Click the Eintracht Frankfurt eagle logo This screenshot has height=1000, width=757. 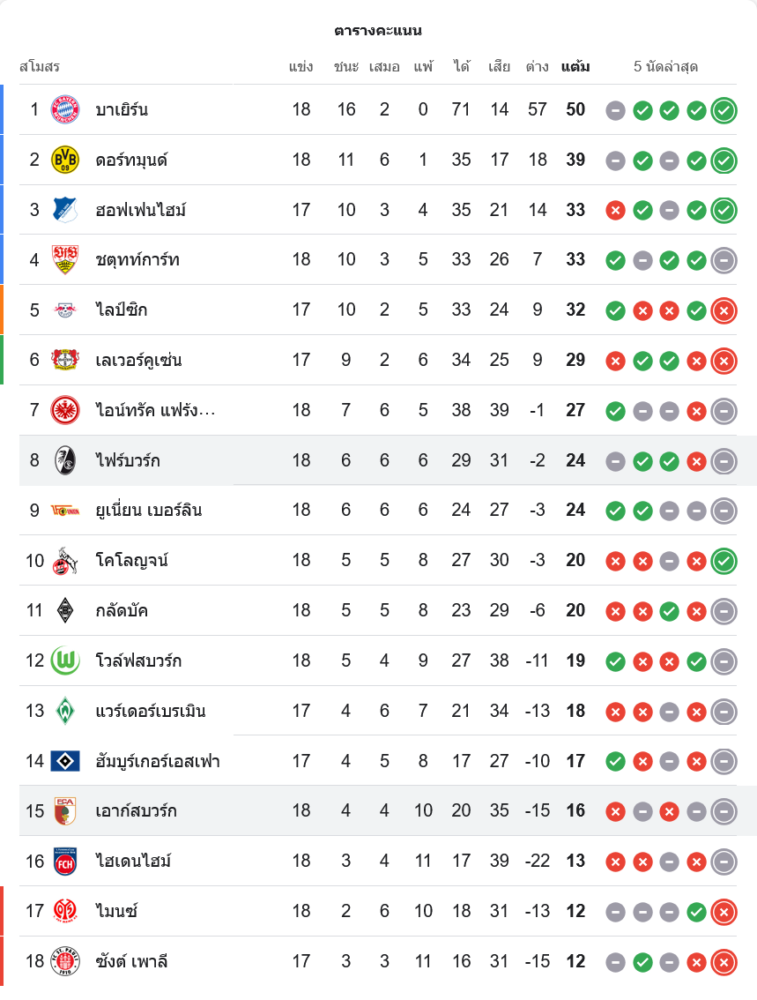[65, 410]
